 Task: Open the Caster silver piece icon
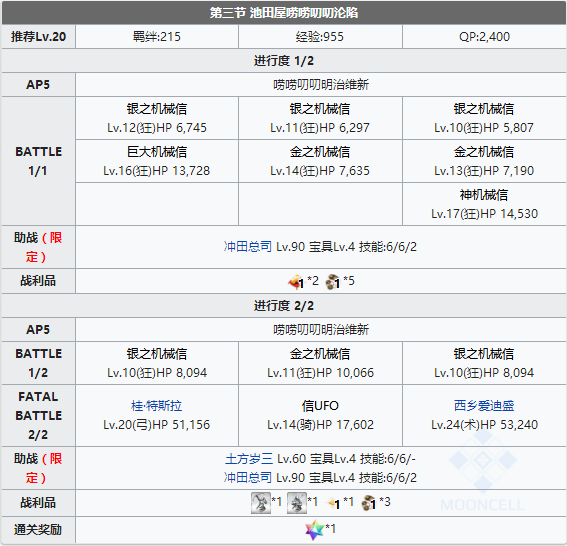[297, 503]
